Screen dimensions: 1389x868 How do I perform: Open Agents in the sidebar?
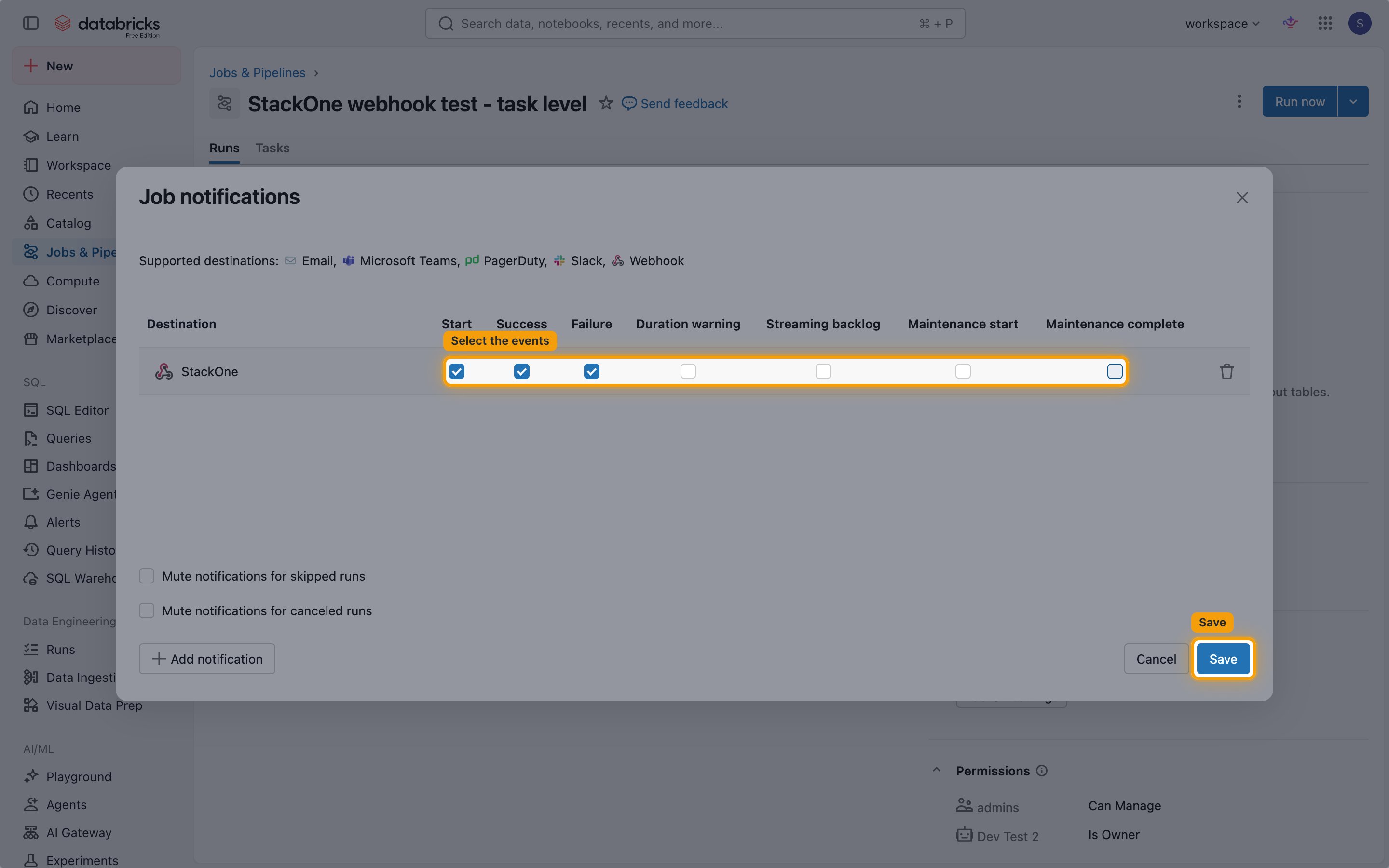(x=66, y=805)
